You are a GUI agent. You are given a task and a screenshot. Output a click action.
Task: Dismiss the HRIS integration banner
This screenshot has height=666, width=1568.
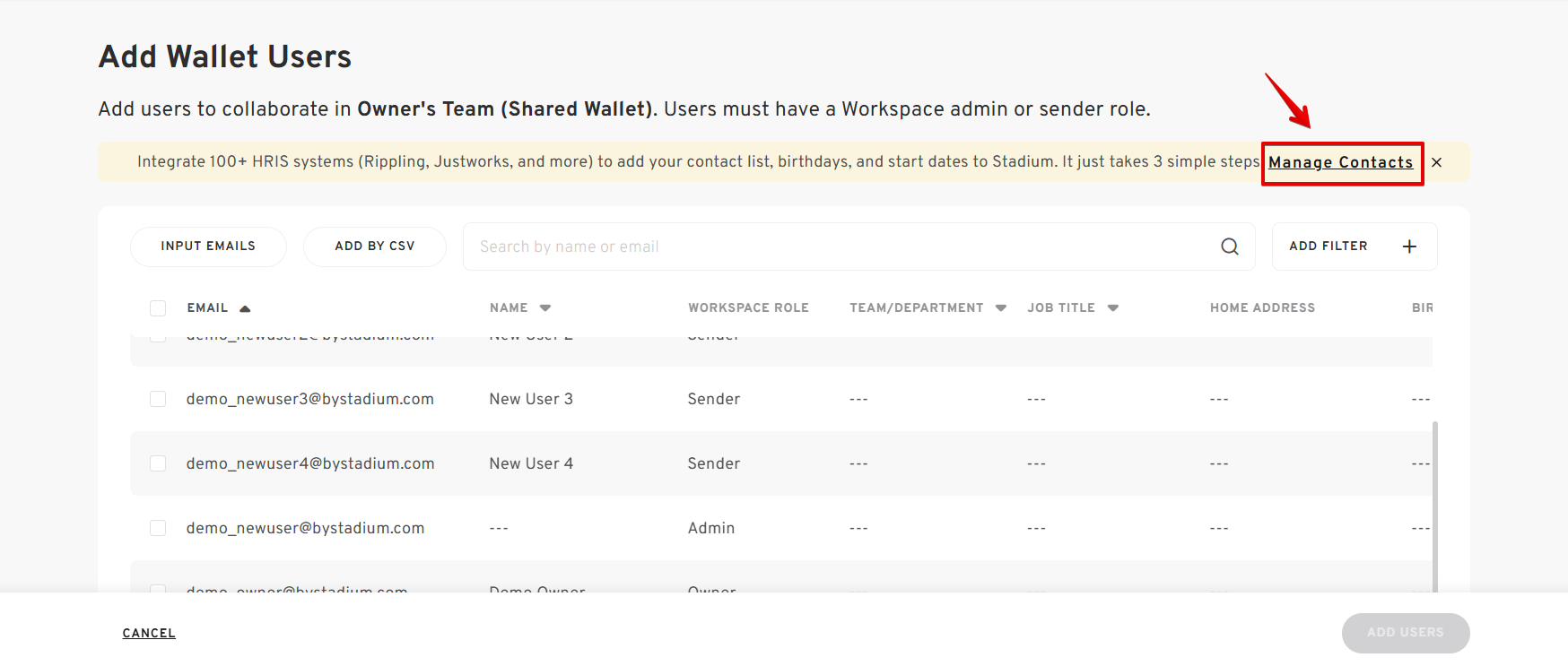(x=1436, y=162)
